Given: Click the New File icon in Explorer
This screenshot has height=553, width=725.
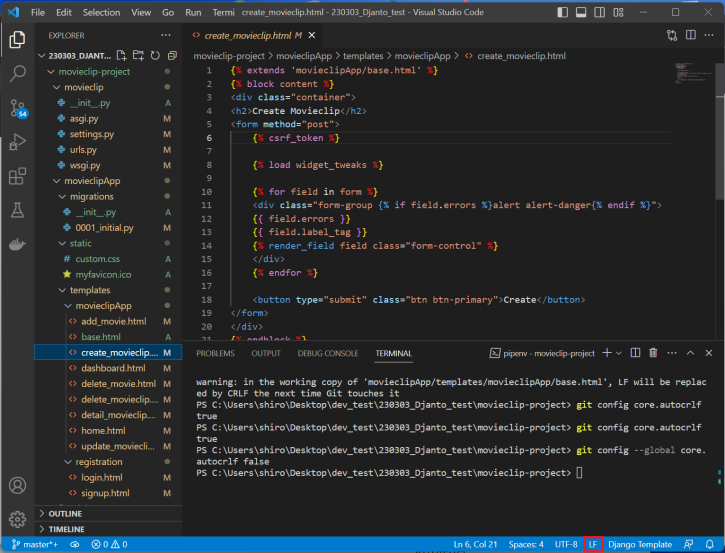Looking at the screenshot, I should [122, 55].
